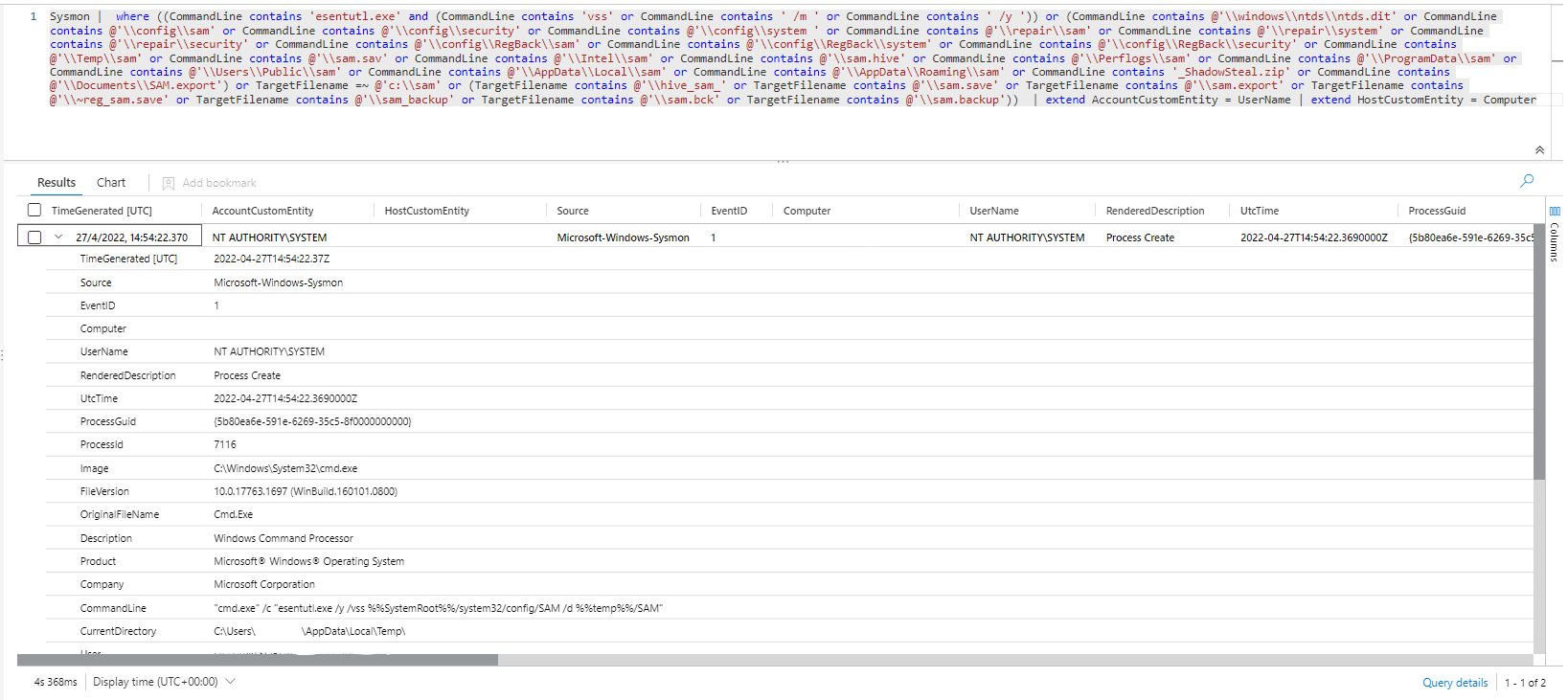Click the horizontal scrollbar under results
Image resolution: width=1568 pixels, height=700 pixels.
[x=258, y=660]
